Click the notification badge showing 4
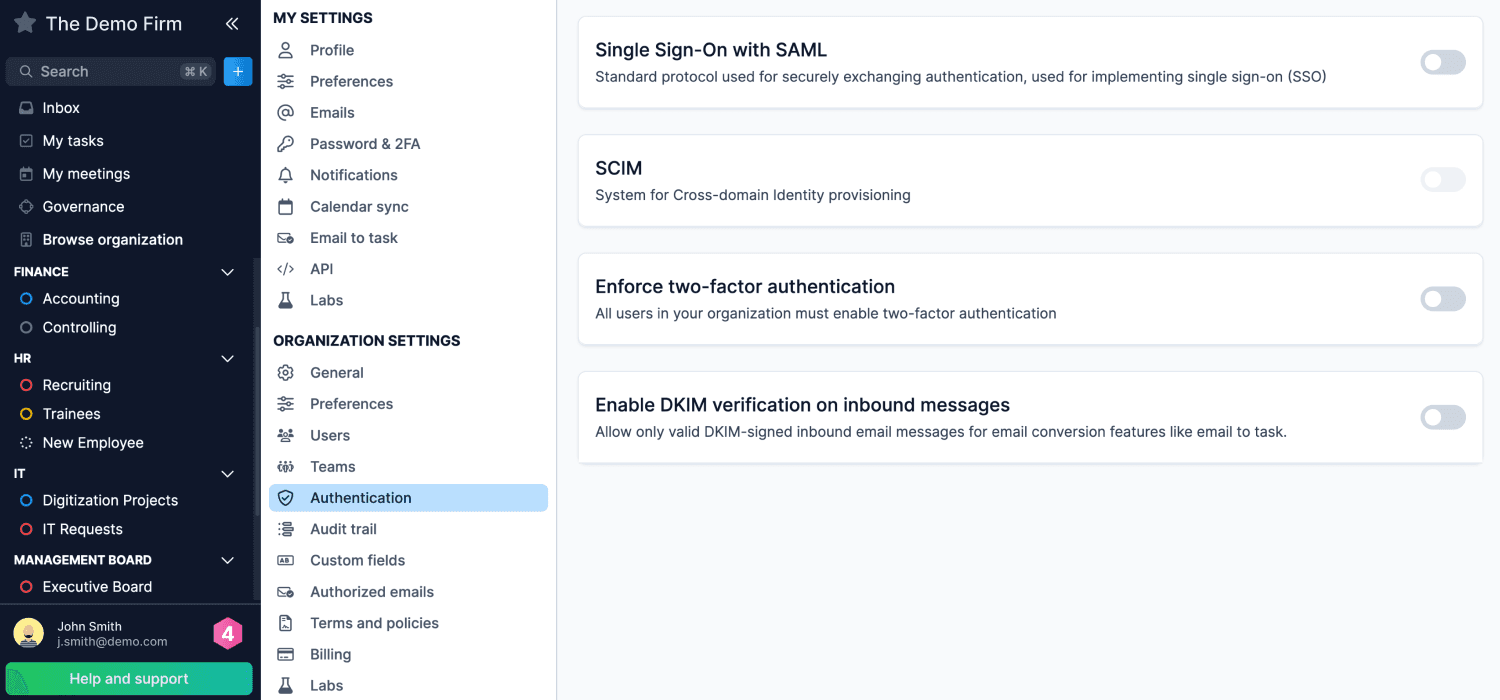This screenshot has height=700, width=1500. point(226,633)
